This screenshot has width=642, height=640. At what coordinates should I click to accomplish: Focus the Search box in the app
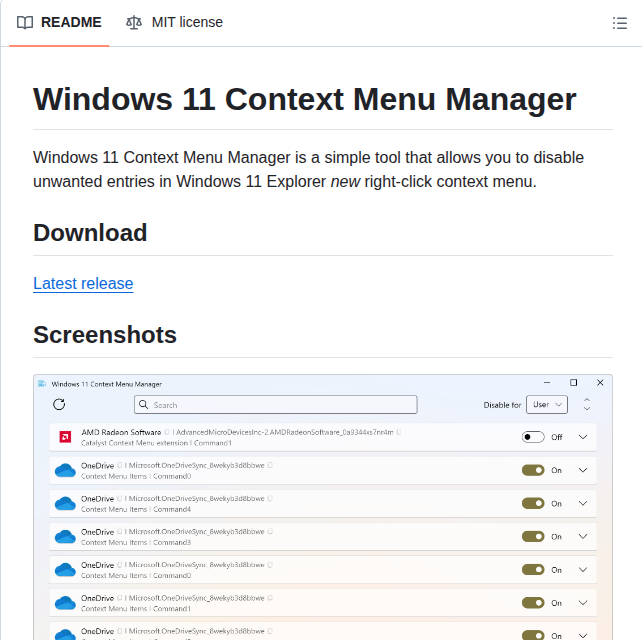click(x=276, y=405)
